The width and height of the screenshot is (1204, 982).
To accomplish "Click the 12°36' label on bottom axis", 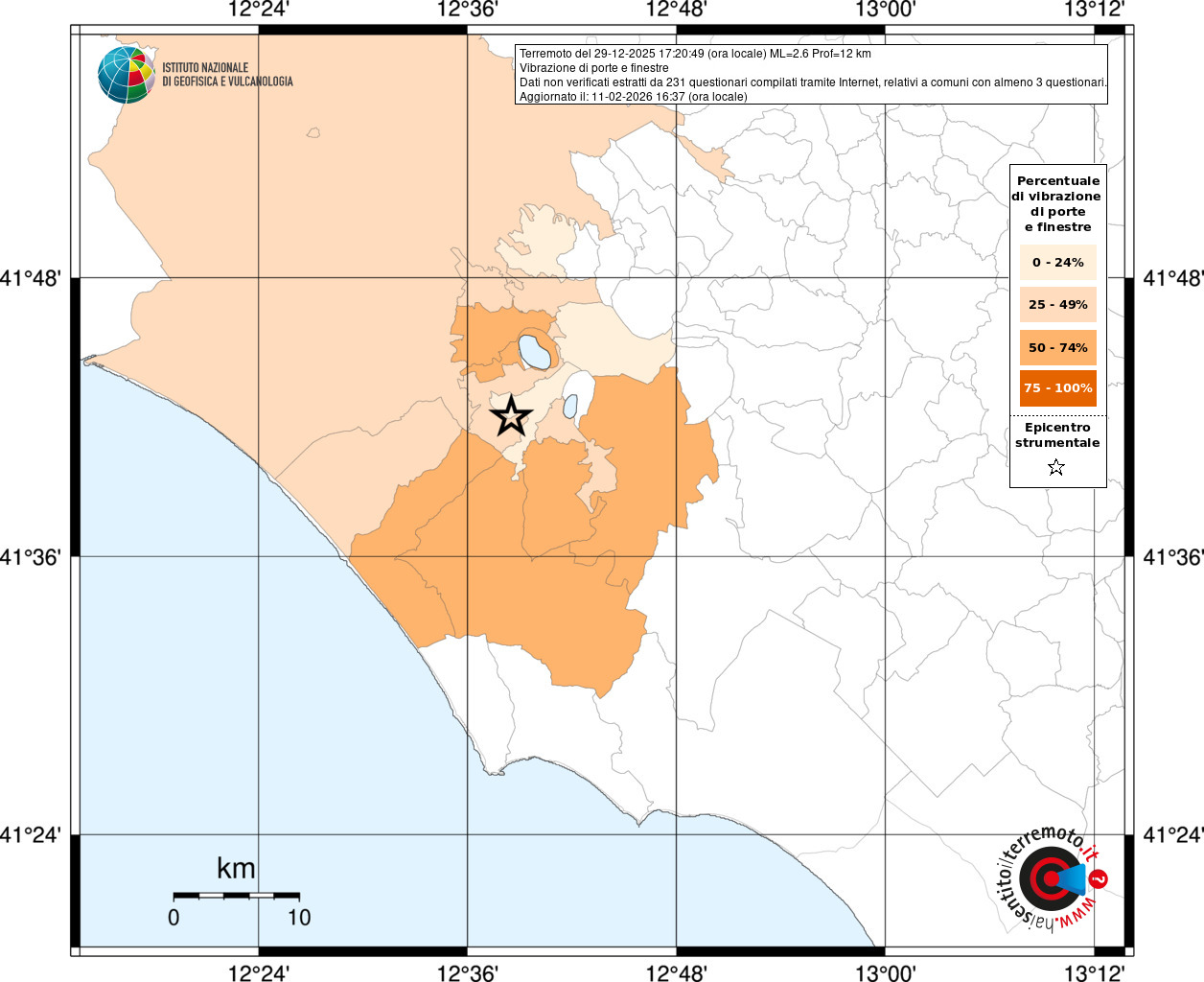I will (467, 972).
